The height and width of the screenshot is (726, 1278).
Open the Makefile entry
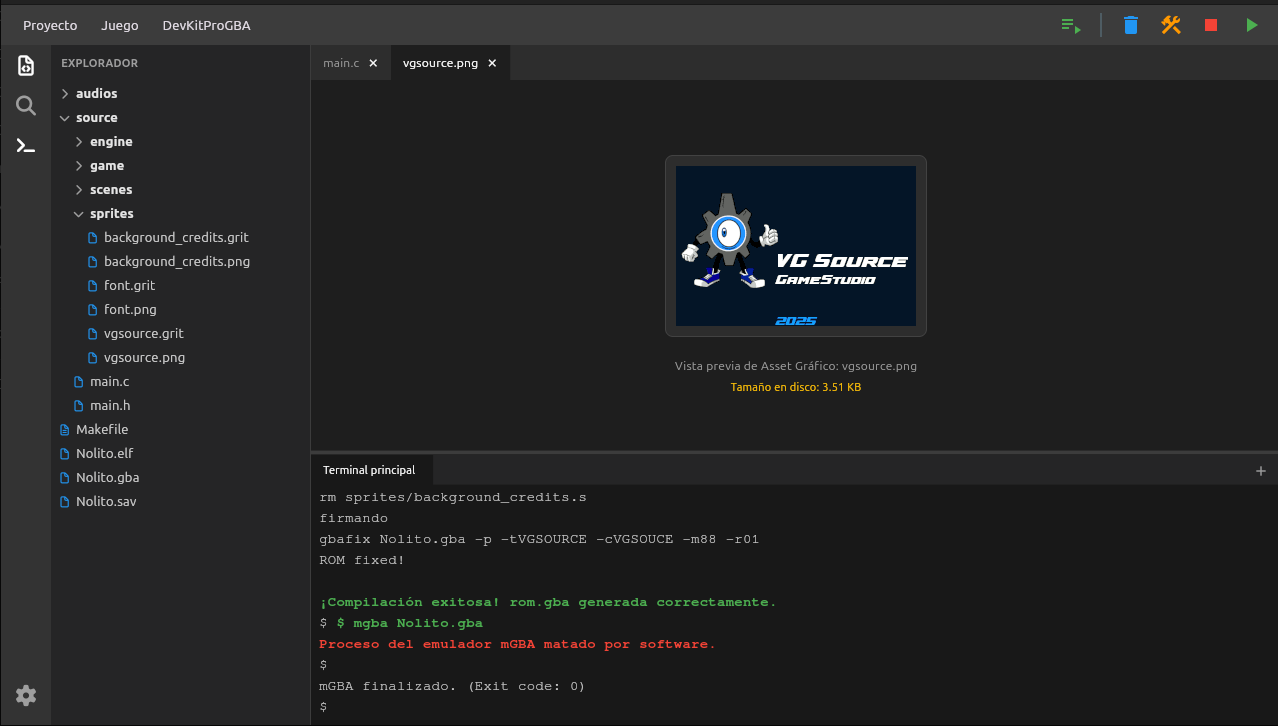102,430
